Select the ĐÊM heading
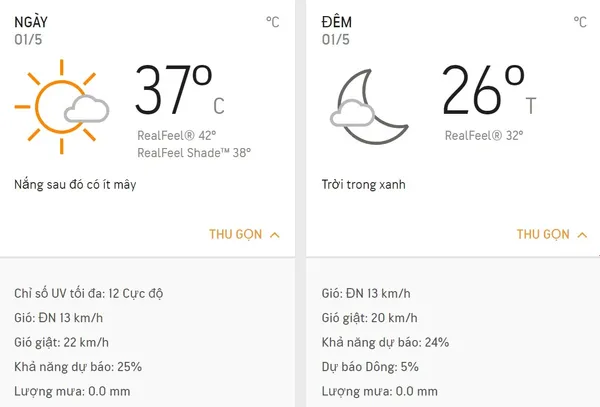Viewport: 600px width, 407px height. click(x=337, y=22)
